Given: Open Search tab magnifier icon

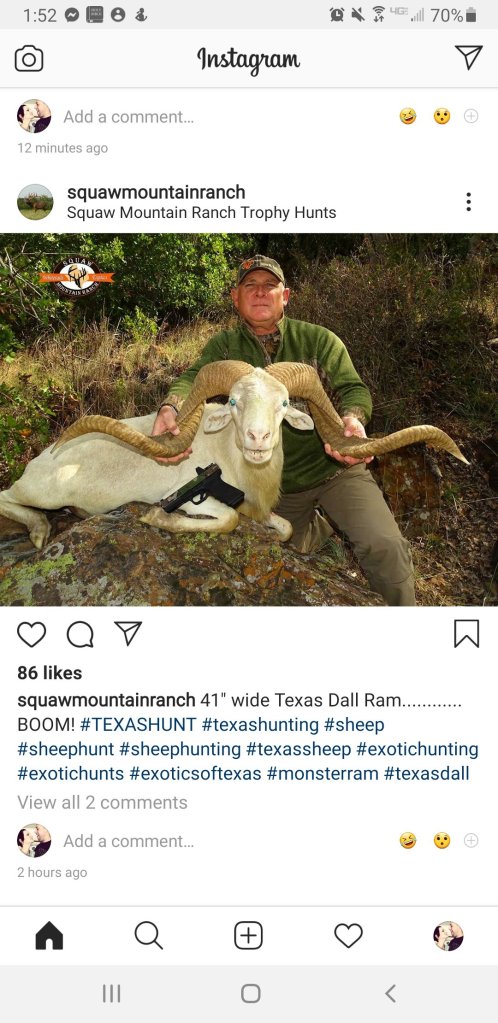Looking at the screenshot, I should click(x=149, y=936).
